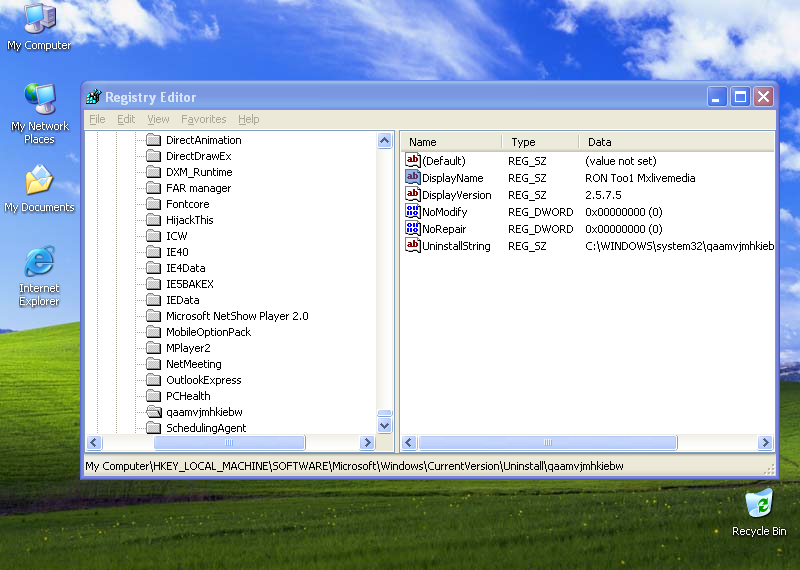Open the Edit menu

click(126, 119)
